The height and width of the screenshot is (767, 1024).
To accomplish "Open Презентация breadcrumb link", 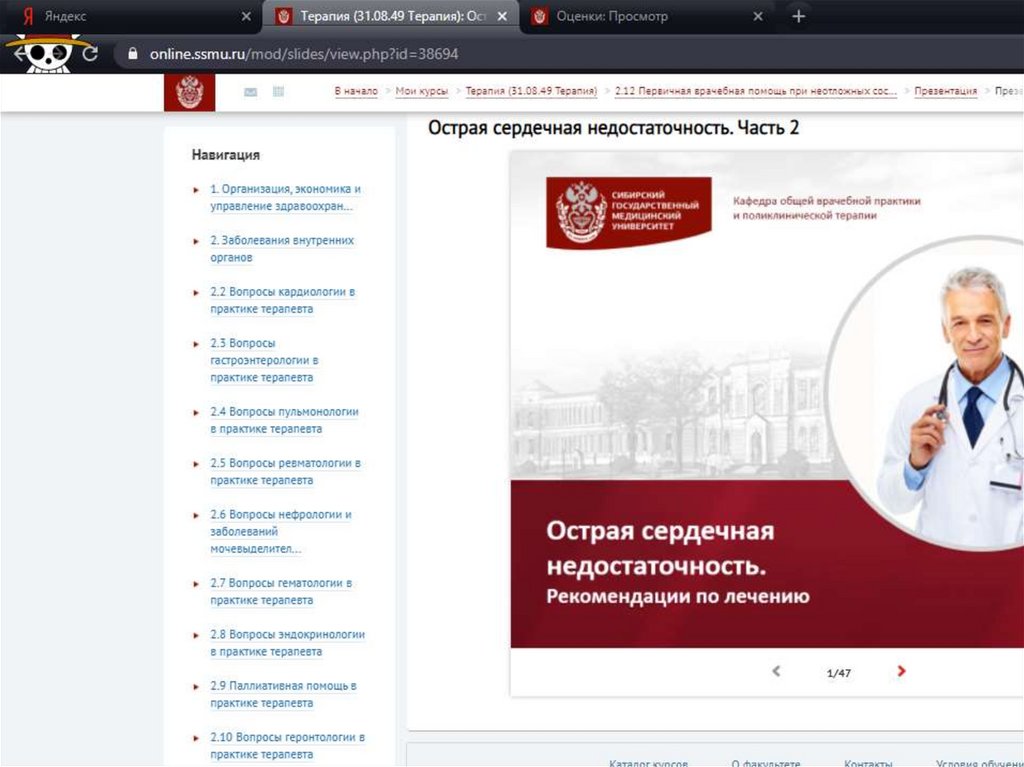I will [x=945, y=91].
